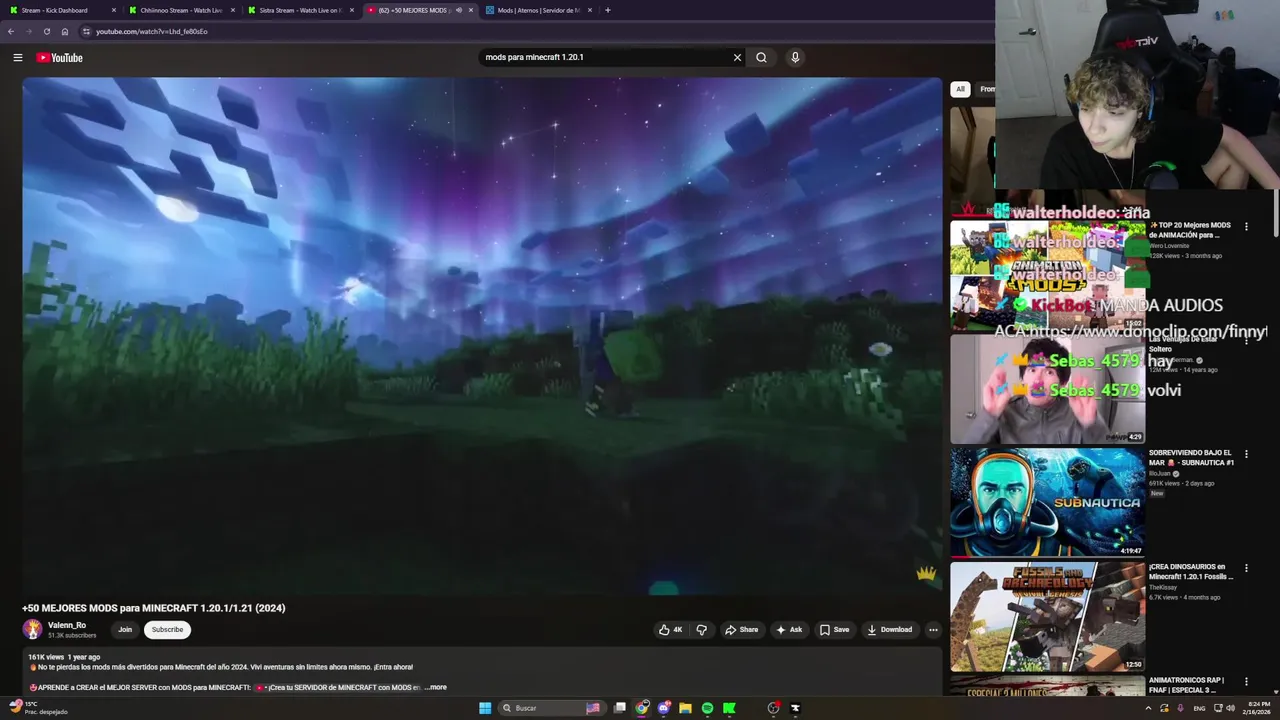Open Spotify from the taskbar
Image resolution: width=1280 pixels, height=720 pixels.
point(707,708)
